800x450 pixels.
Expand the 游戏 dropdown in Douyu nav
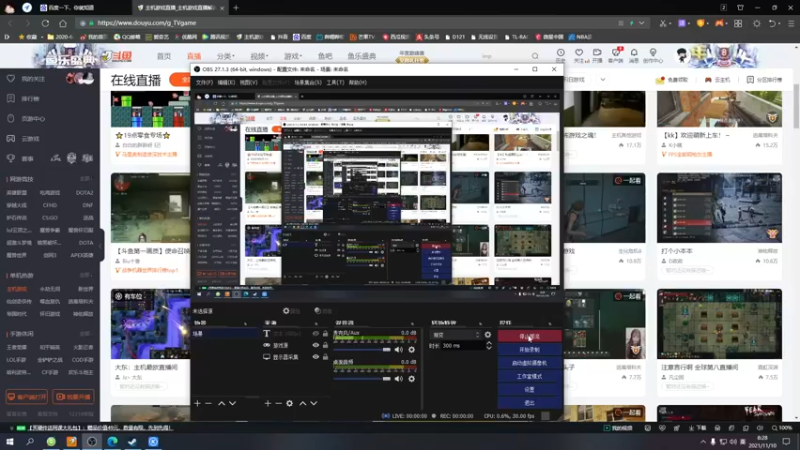[293, 56]
